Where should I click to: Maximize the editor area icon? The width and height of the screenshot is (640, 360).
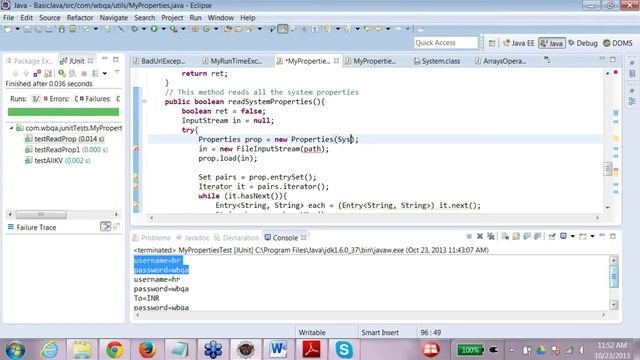613,60
